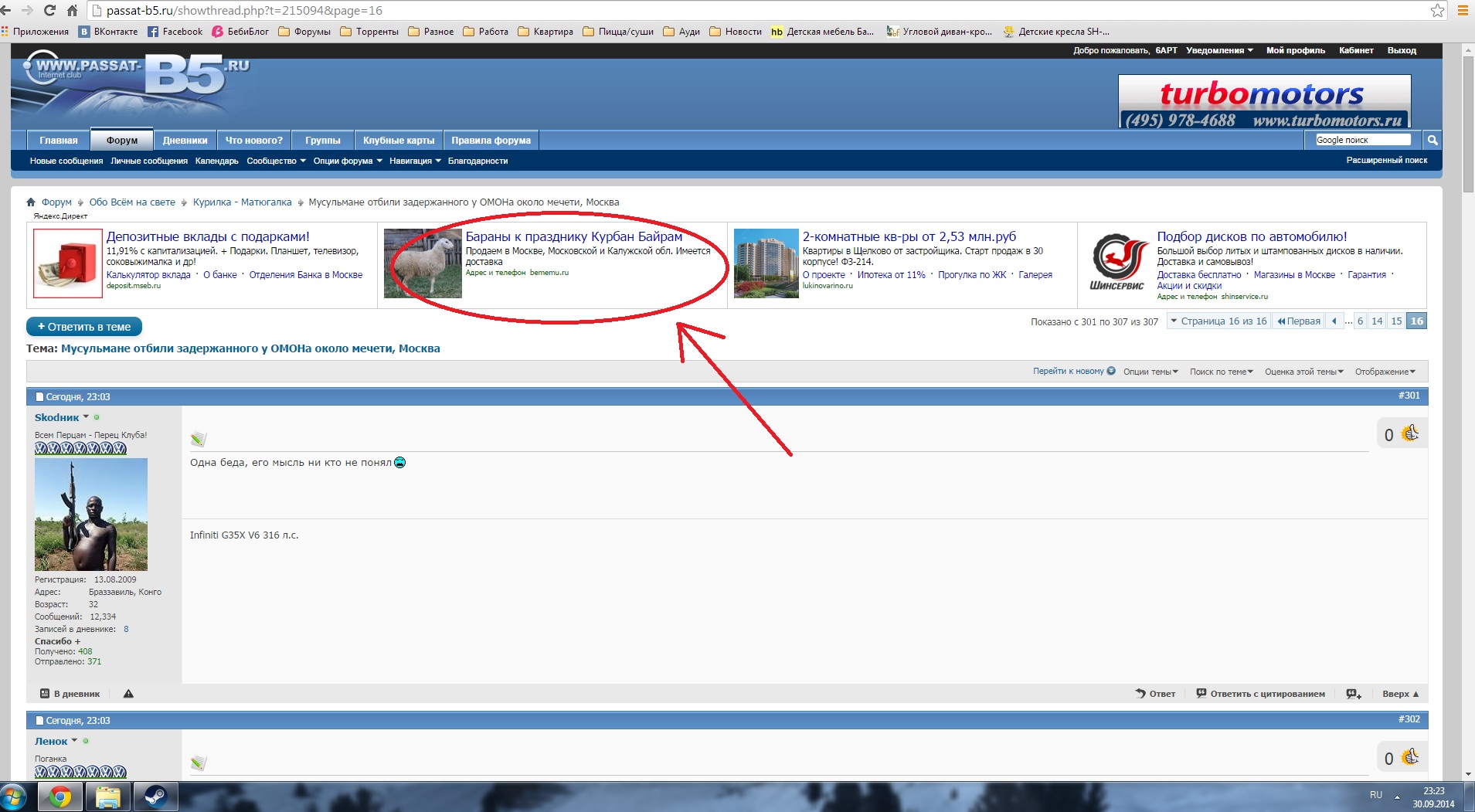
Task: Open Мой профиль link
Action: click(x=1295, y=50)
